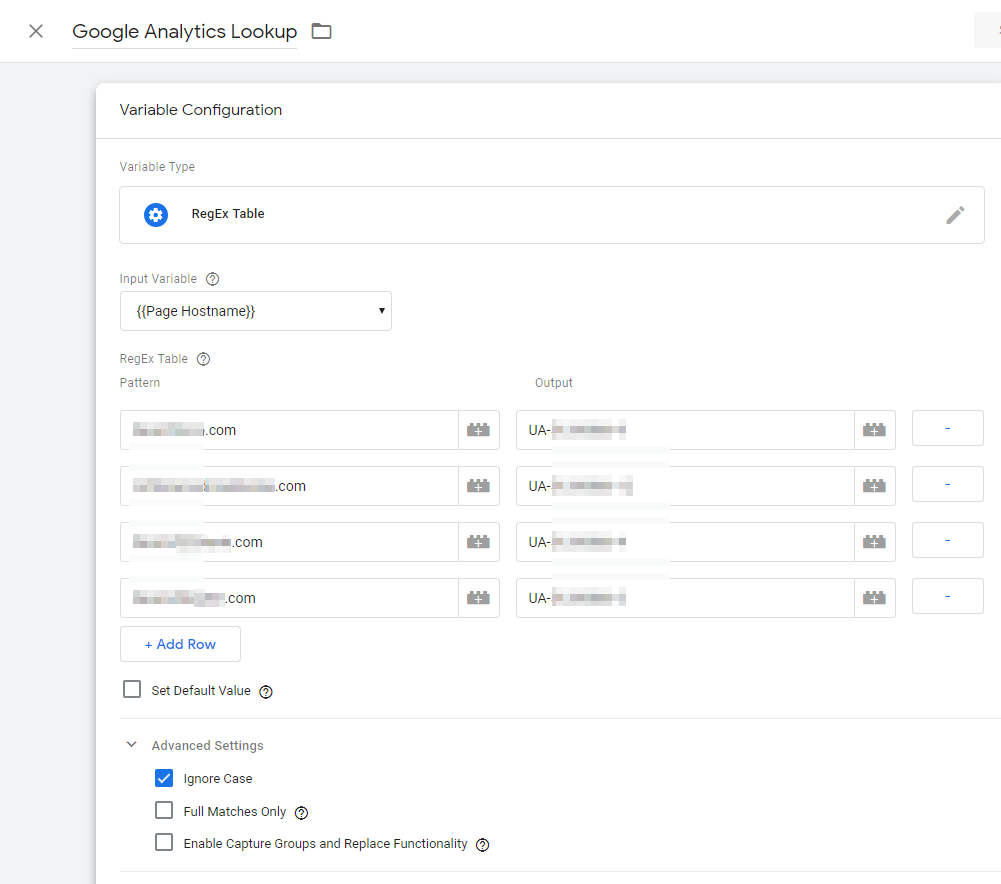Remove the fourth table row
The height and width of the screenshot is (884, 1001).
click(947, 596)
